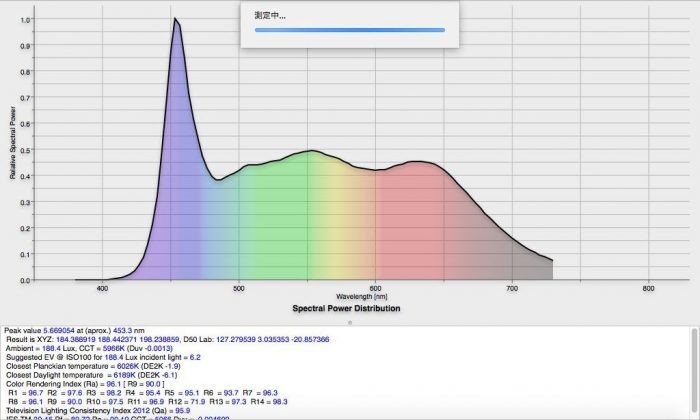Click the measuring progress bar

click(x=349, y=30)
